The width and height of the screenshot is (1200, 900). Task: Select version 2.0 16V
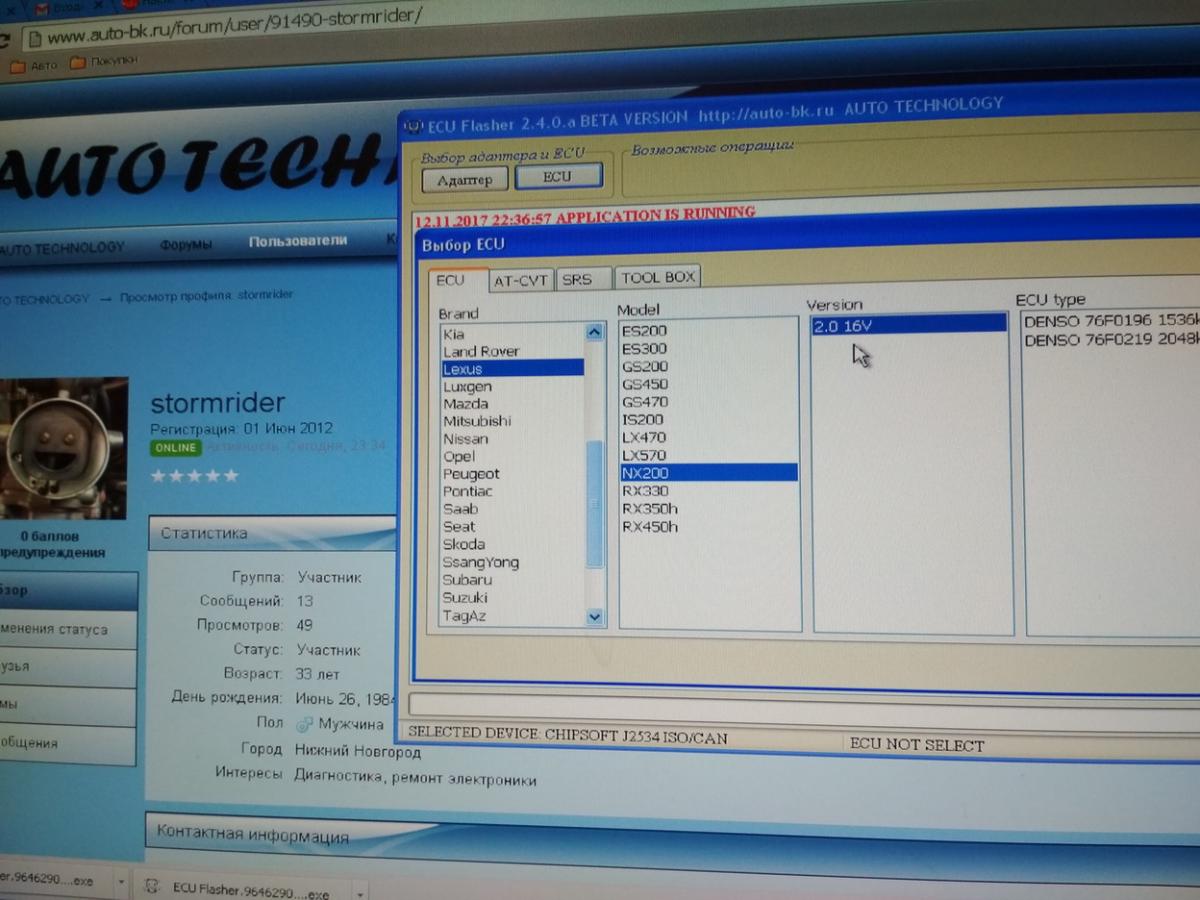click(909, 323)
